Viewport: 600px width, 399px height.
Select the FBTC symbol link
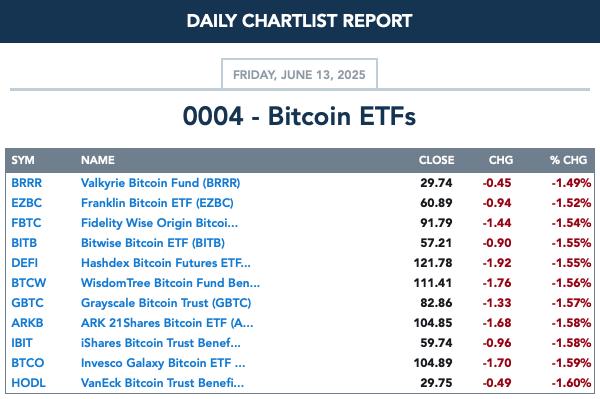click(26, 223)
